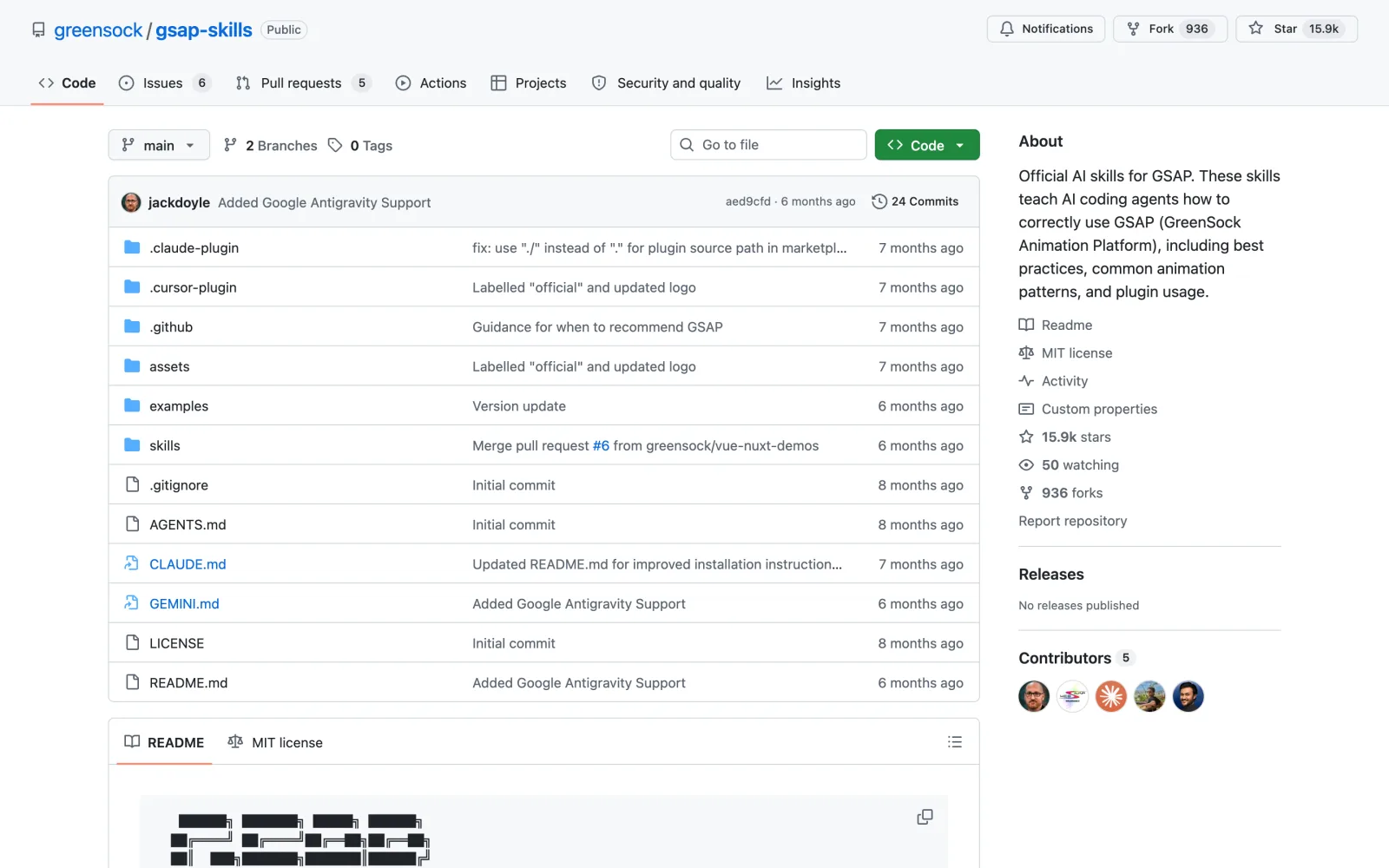Click the repository icon beside greensock
This screenshot has width=1389, height=868.
[38, 30]
